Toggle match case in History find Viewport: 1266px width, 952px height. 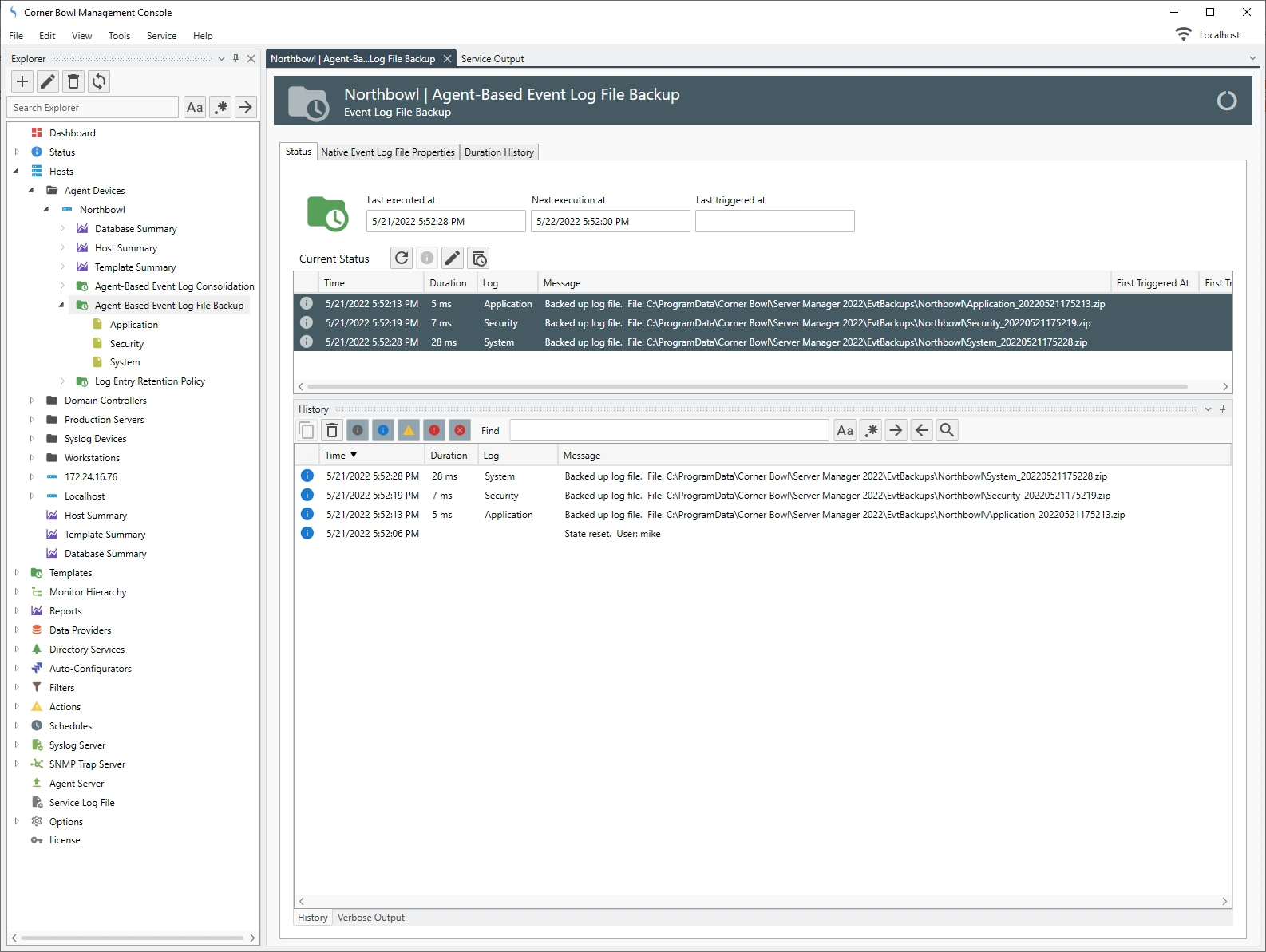pyautogui.click(x=845, y=430)
